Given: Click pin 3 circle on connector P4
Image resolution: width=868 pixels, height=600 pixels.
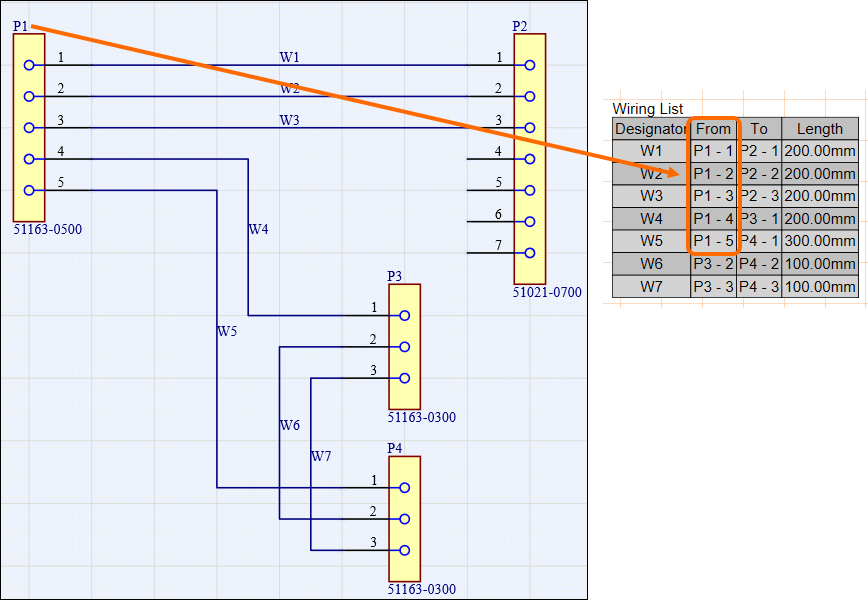Looking at the screenshot, I should (405, 550).
